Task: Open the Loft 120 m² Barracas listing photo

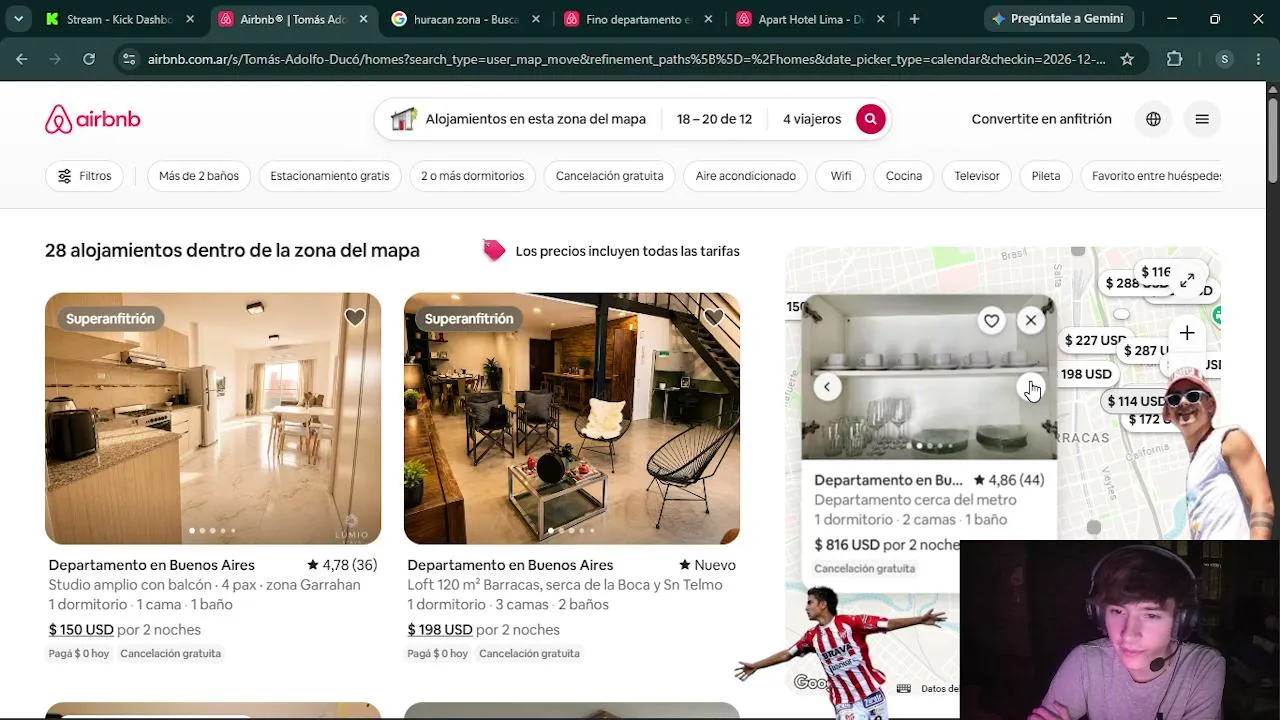Action: pyautogui.click(x=572, y=418)
